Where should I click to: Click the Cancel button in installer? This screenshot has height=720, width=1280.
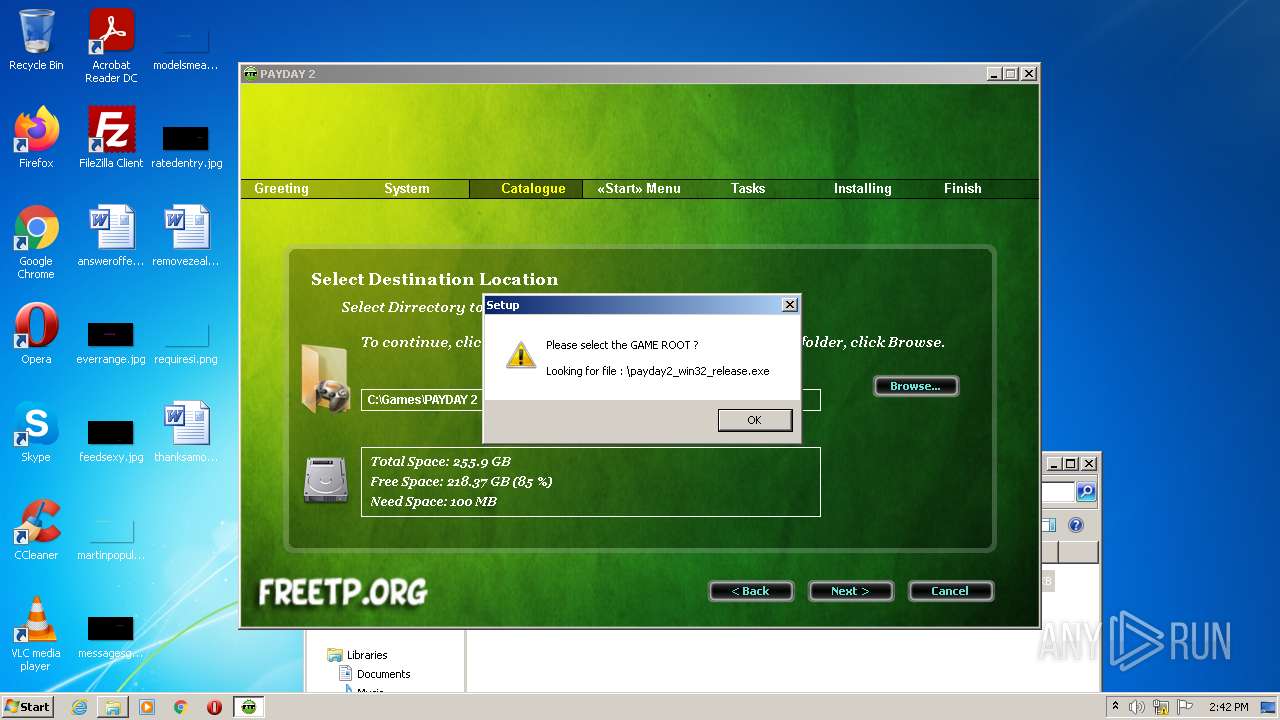[950, 591]
